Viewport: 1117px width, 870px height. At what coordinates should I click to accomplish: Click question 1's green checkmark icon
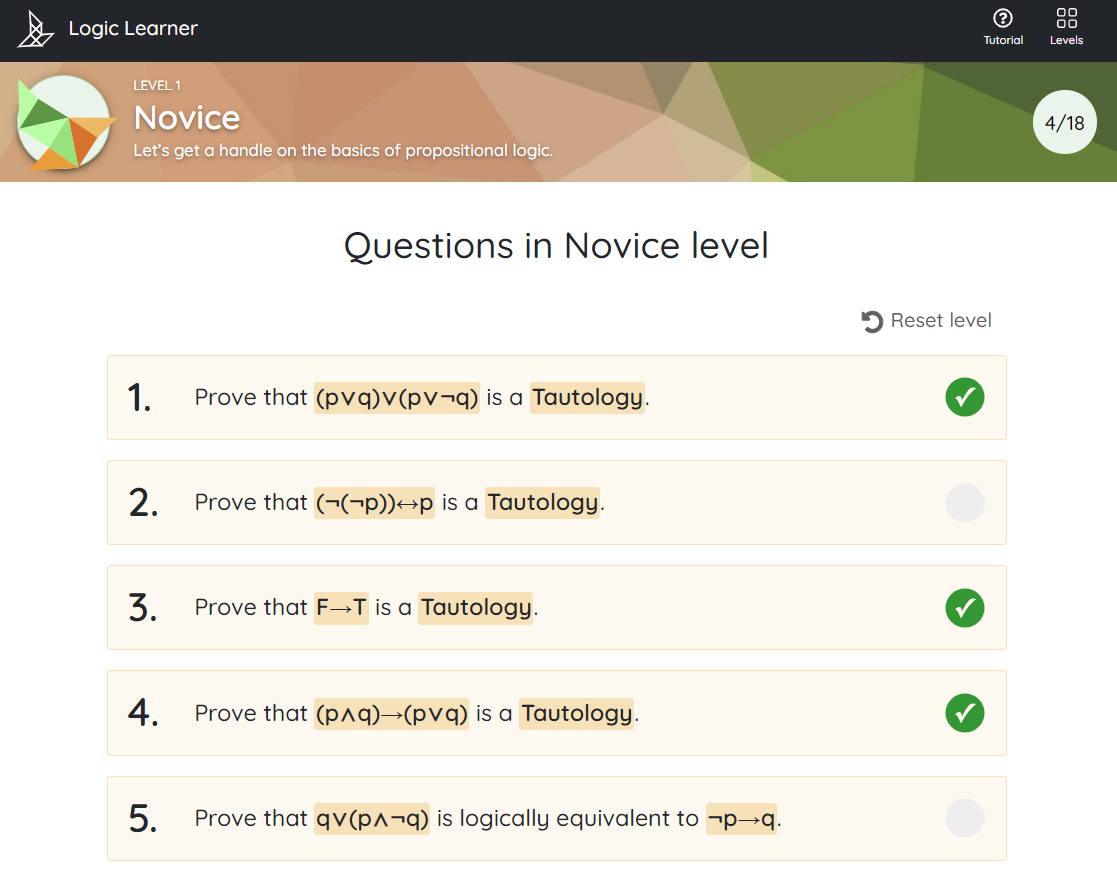pos(964,397)
